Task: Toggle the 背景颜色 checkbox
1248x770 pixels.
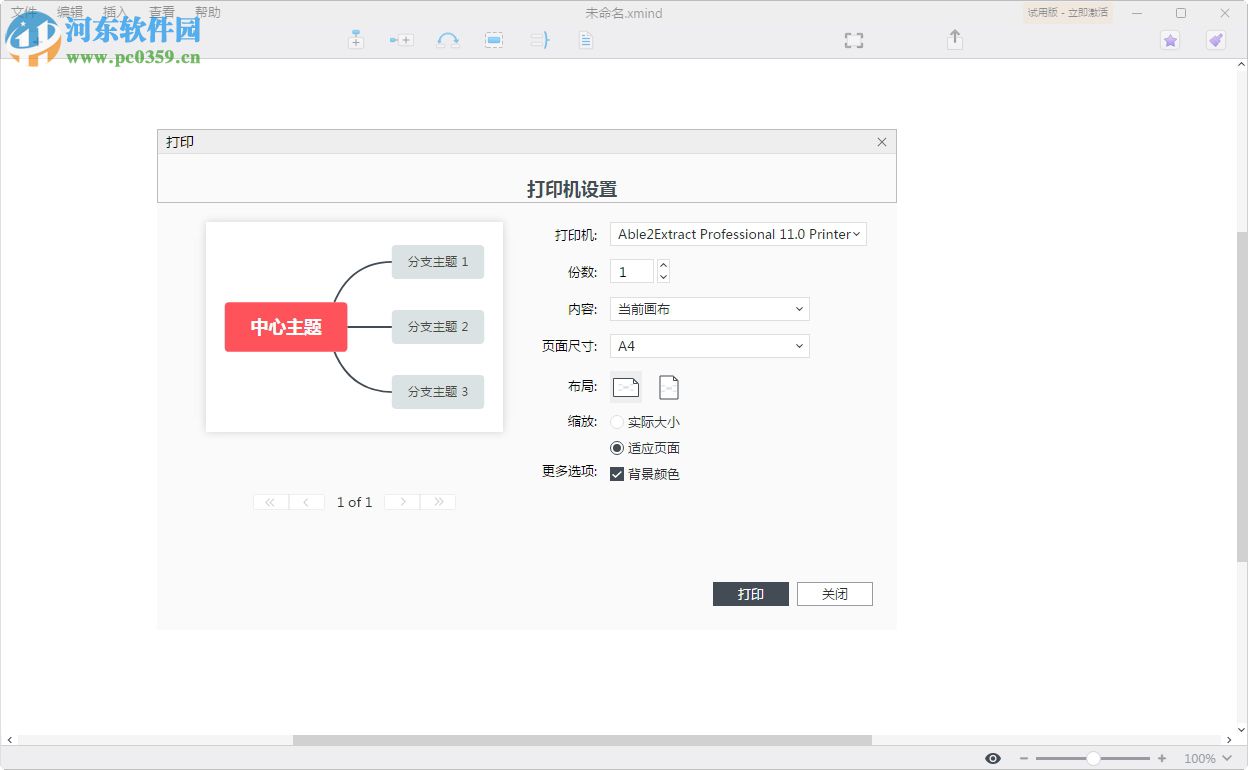Action: point(617,474)
